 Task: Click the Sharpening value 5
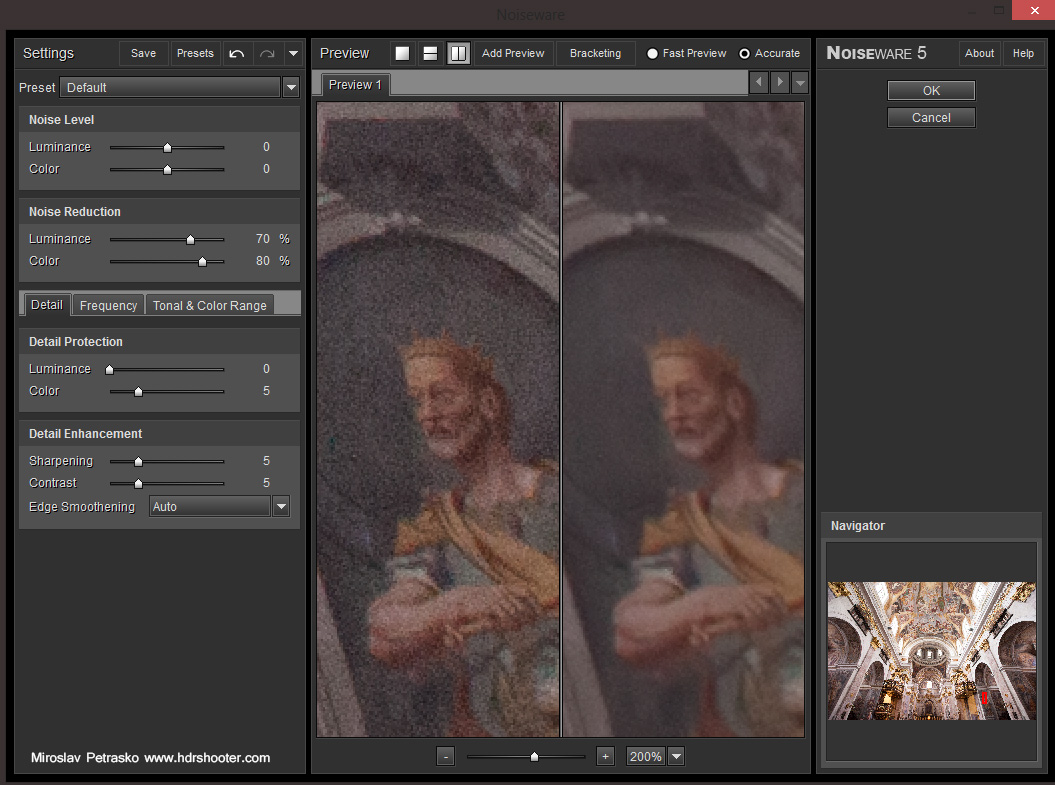point(266,461)
